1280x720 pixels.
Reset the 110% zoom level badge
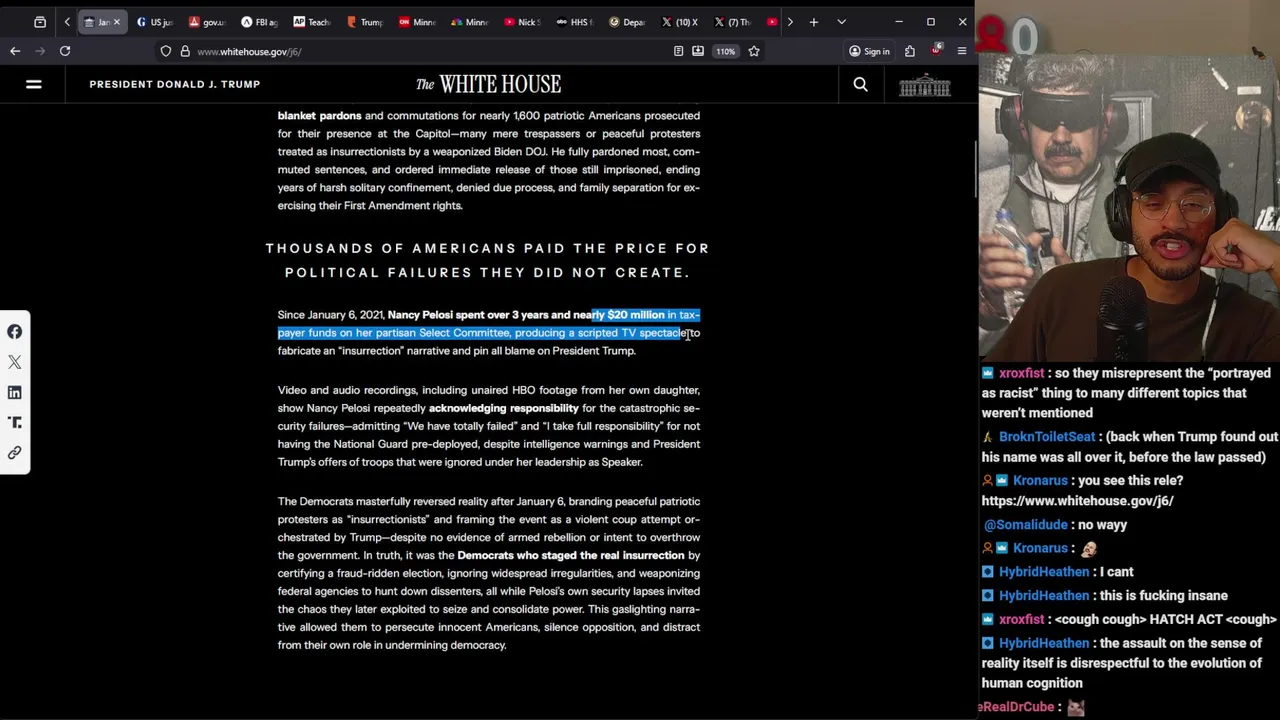(x=725, y=51)
